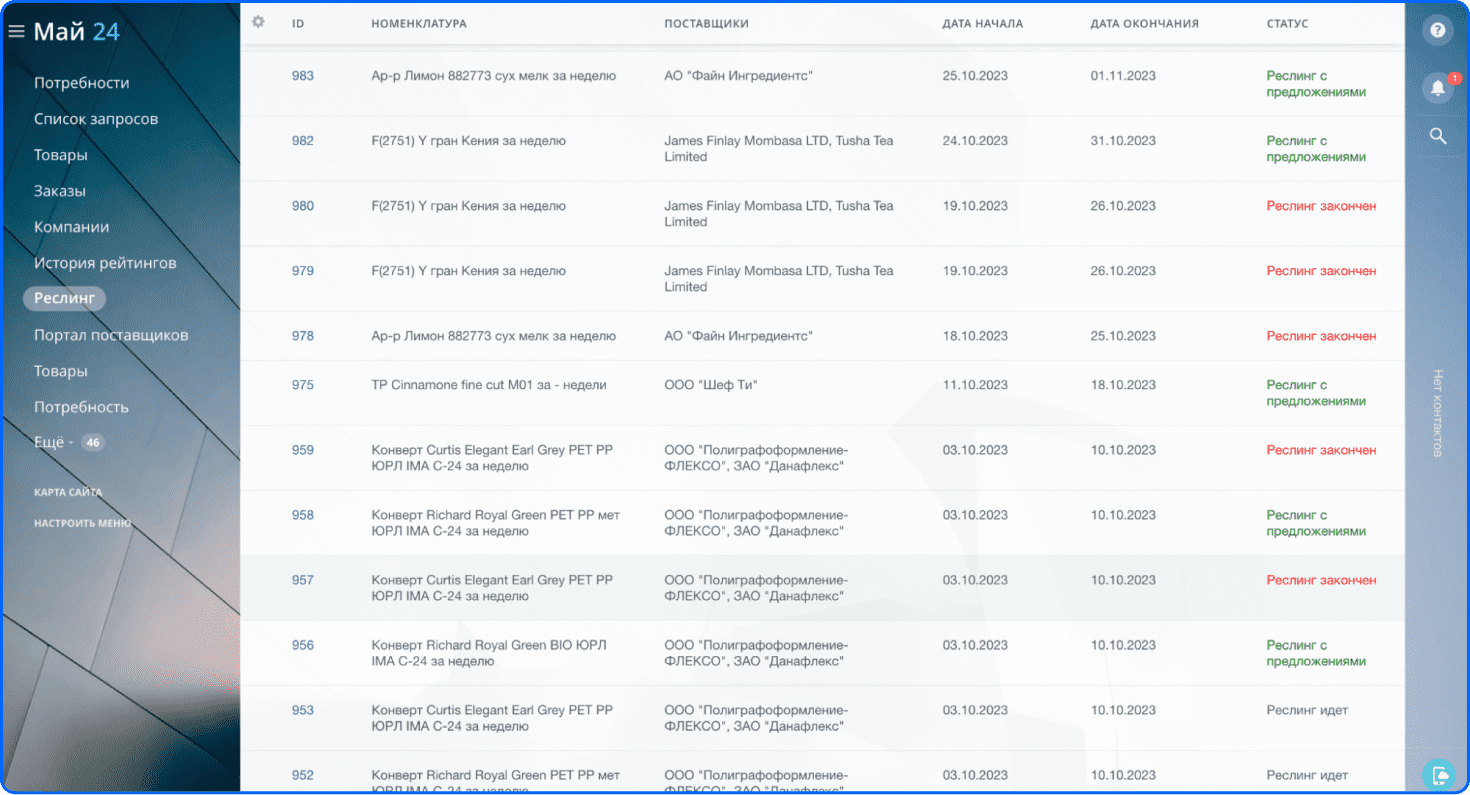The image size is (1470, 795).
Task: Open record ID 958
Action: pos(303,515)
